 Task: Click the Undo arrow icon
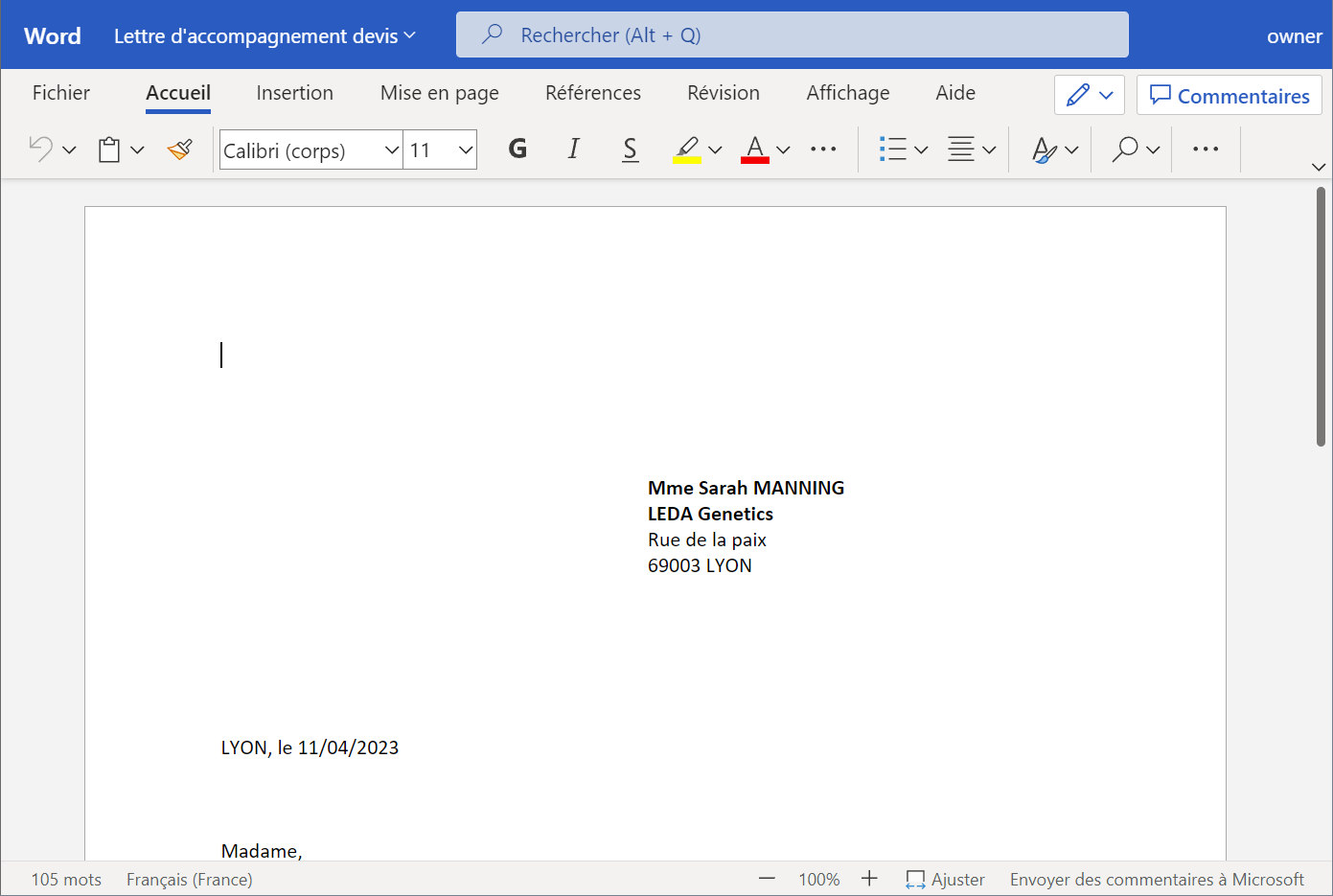(41, 149)
